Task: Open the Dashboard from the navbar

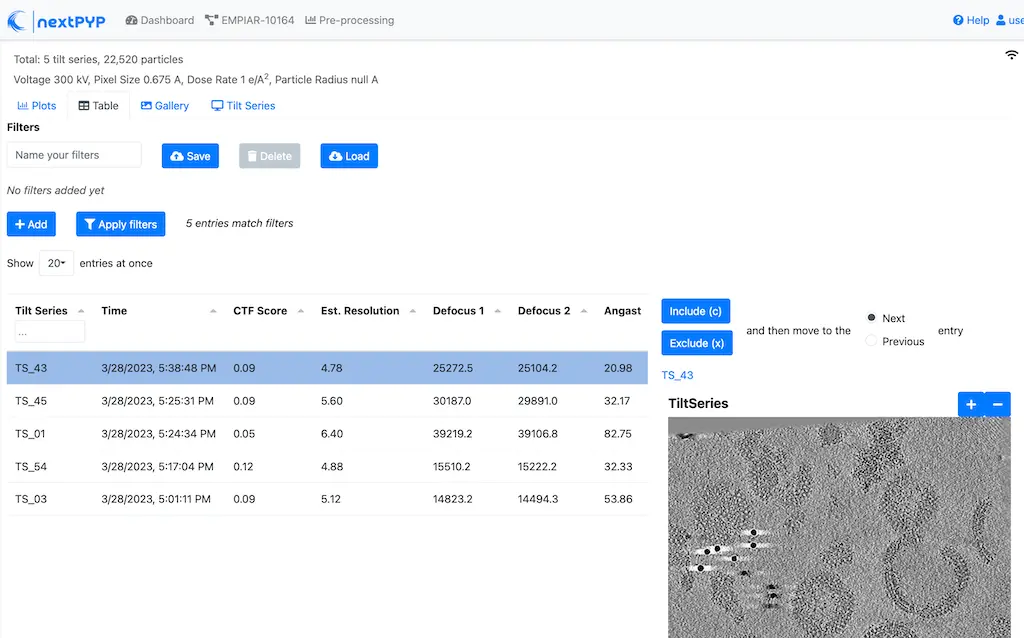Action: tap(160, 20)
